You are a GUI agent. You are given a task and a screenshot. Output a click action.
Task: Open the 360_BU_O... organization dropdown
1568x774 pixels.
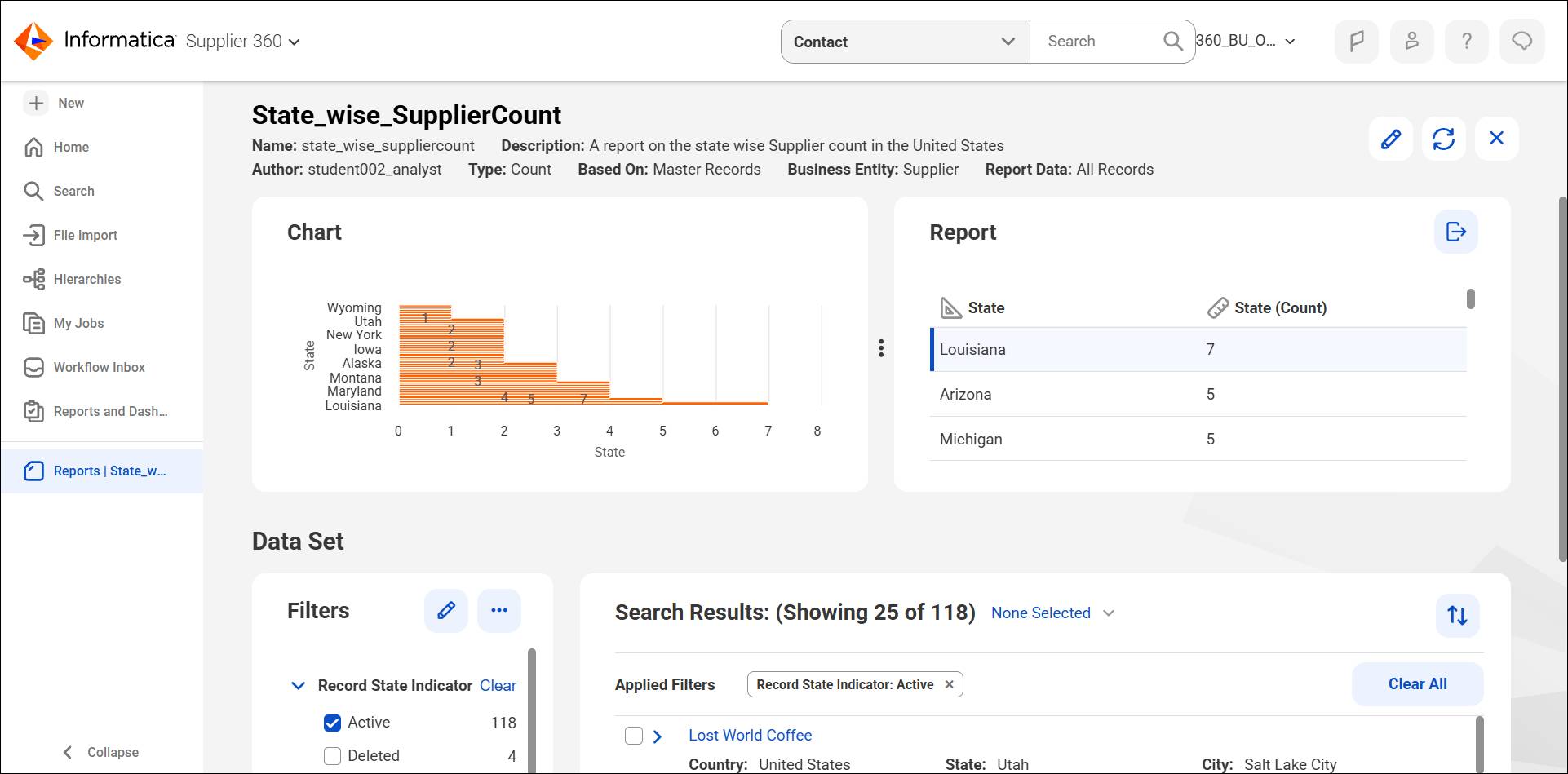[1245, 41]
